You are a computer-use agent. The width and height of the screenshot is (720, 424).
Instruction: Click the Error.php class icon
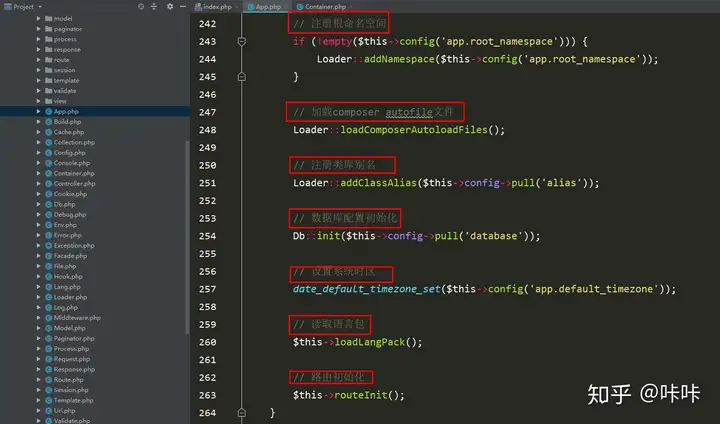(x=49, y=235)
